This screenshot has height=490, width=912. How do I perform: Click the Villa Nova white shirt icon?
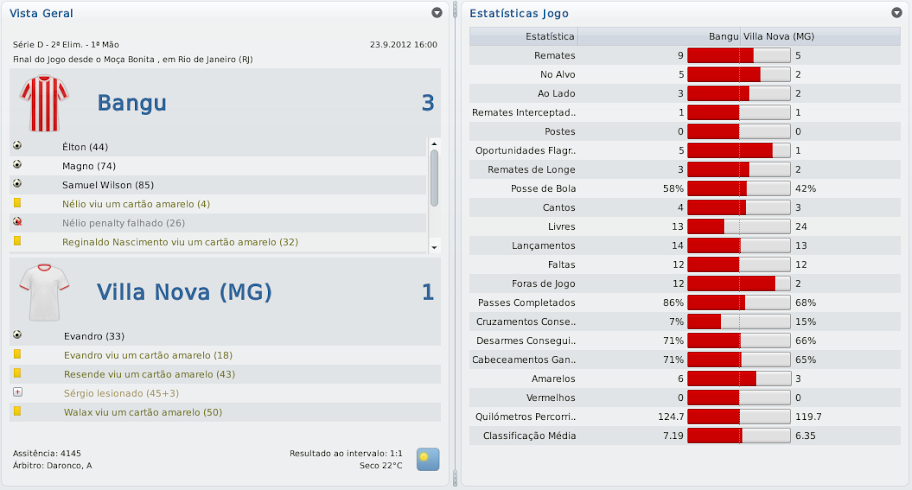[44, 292]
